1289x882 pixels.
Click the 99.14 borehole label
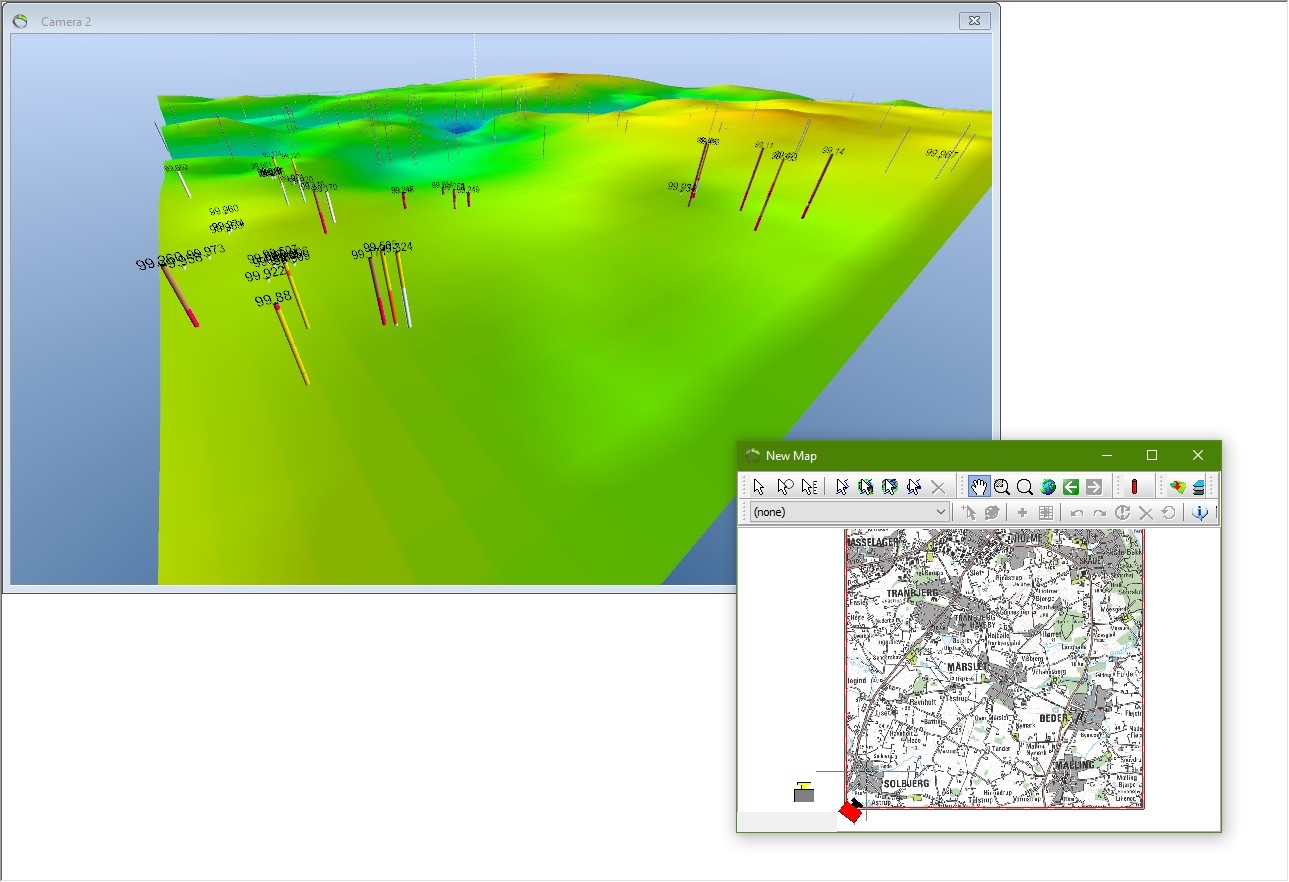[x=833, y=152]
